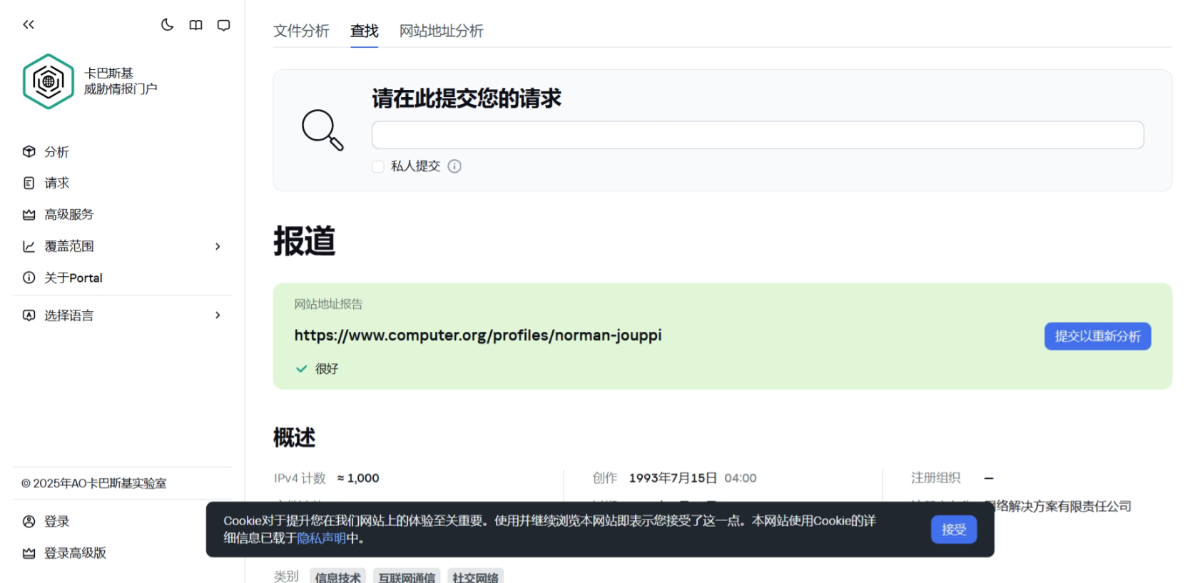Image resolution: width=1200 pixels, height=583 pixels.
Task: Accept cookies with 接受 button
Action: [954, 530]
